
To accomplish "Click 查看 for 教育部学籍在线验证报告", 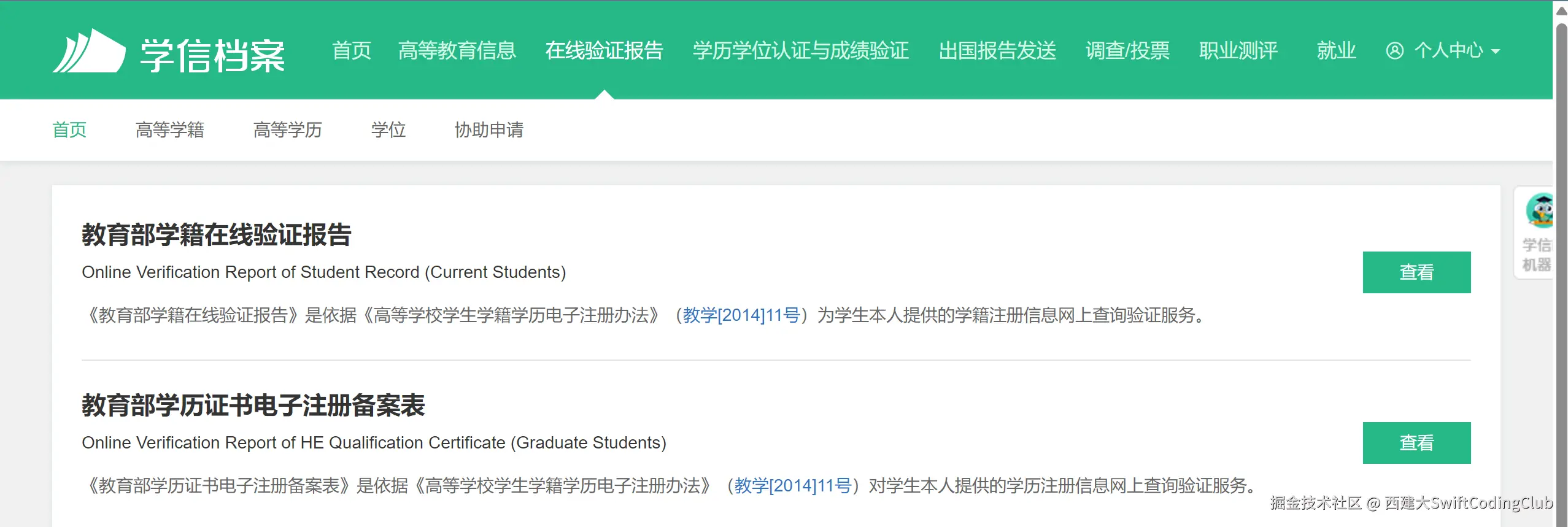I will click(1416, 272).
